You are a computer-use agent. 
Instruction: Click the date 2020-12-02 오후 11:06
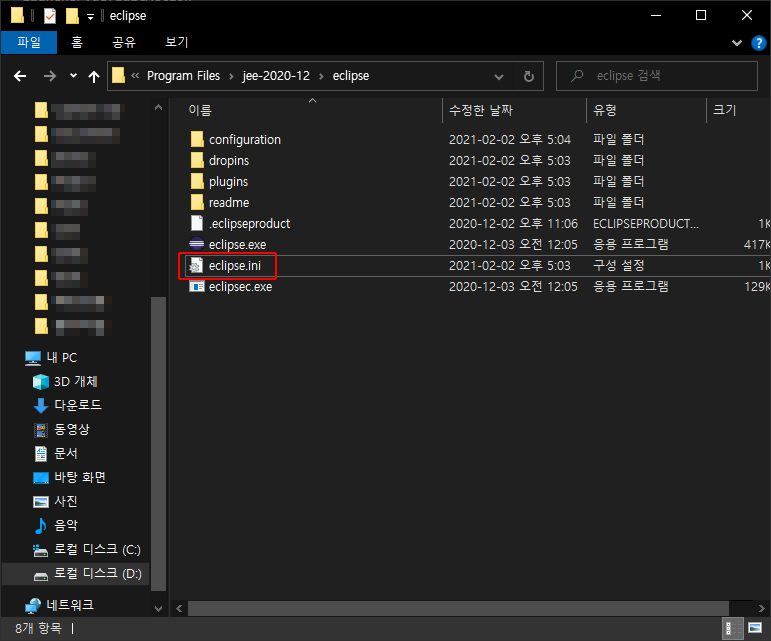point(513,224)
